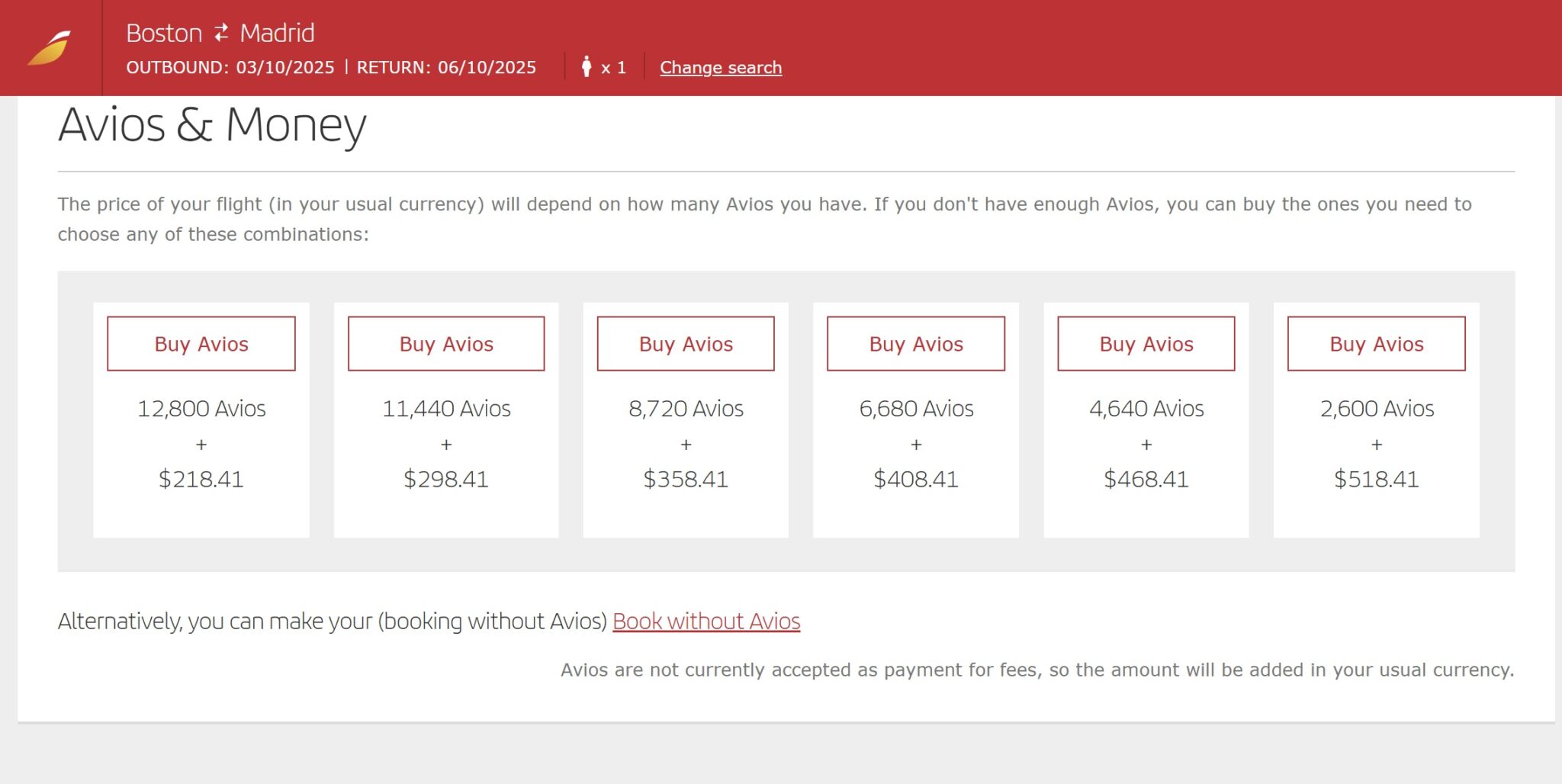The width and height of the screenshot is (1562, 784).
Task: Click Buy Avios for 12,800 Avios option
Action: 201,344
